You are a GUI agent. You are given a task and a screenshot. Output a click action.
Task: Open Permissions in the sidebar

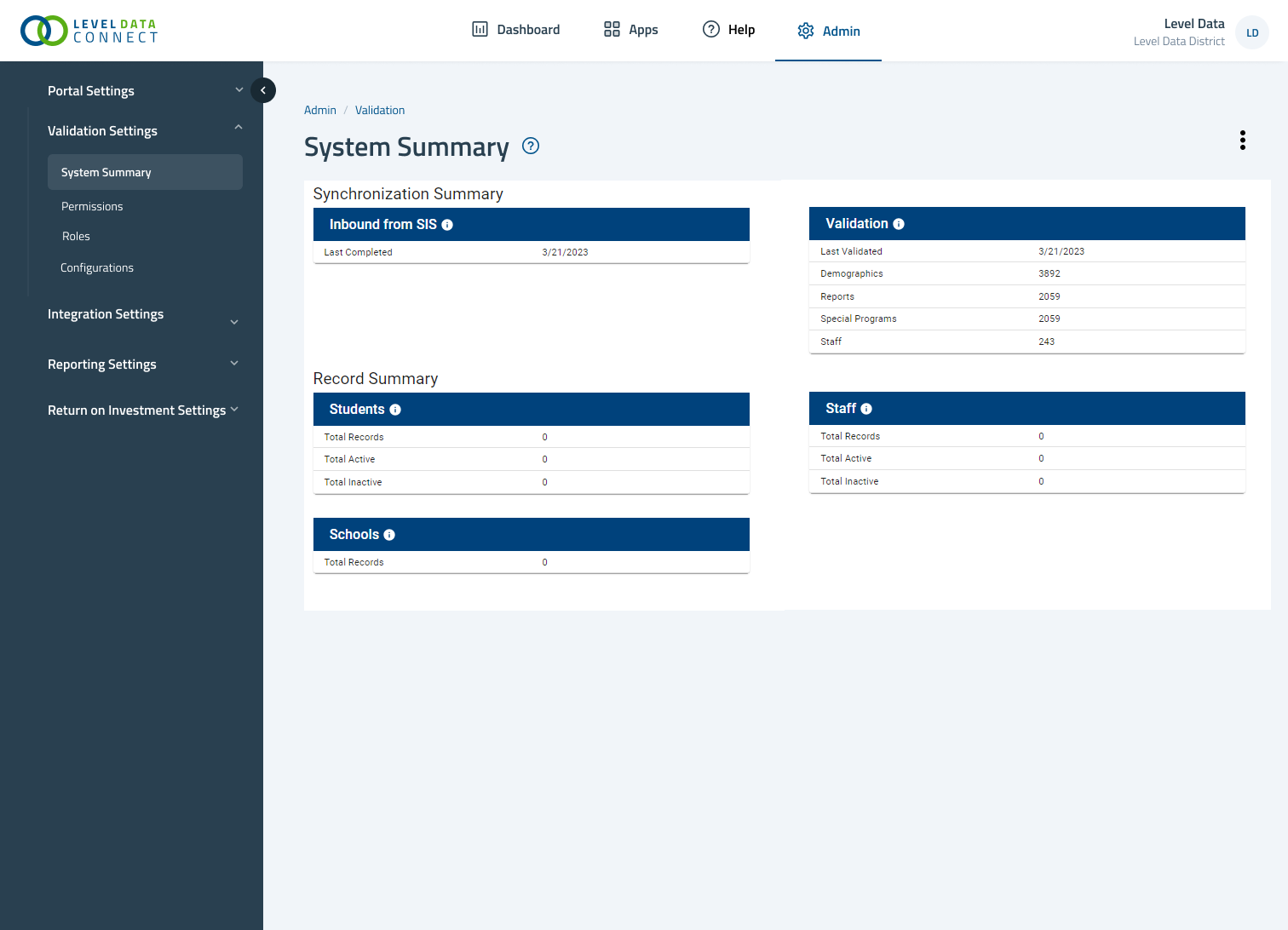tap(92, 206)
